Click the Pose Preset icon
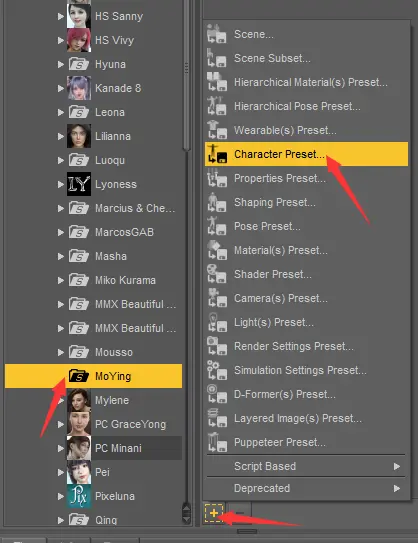This screenshot has width=418, height=543. pyautogui.click(x=216, y=226)
